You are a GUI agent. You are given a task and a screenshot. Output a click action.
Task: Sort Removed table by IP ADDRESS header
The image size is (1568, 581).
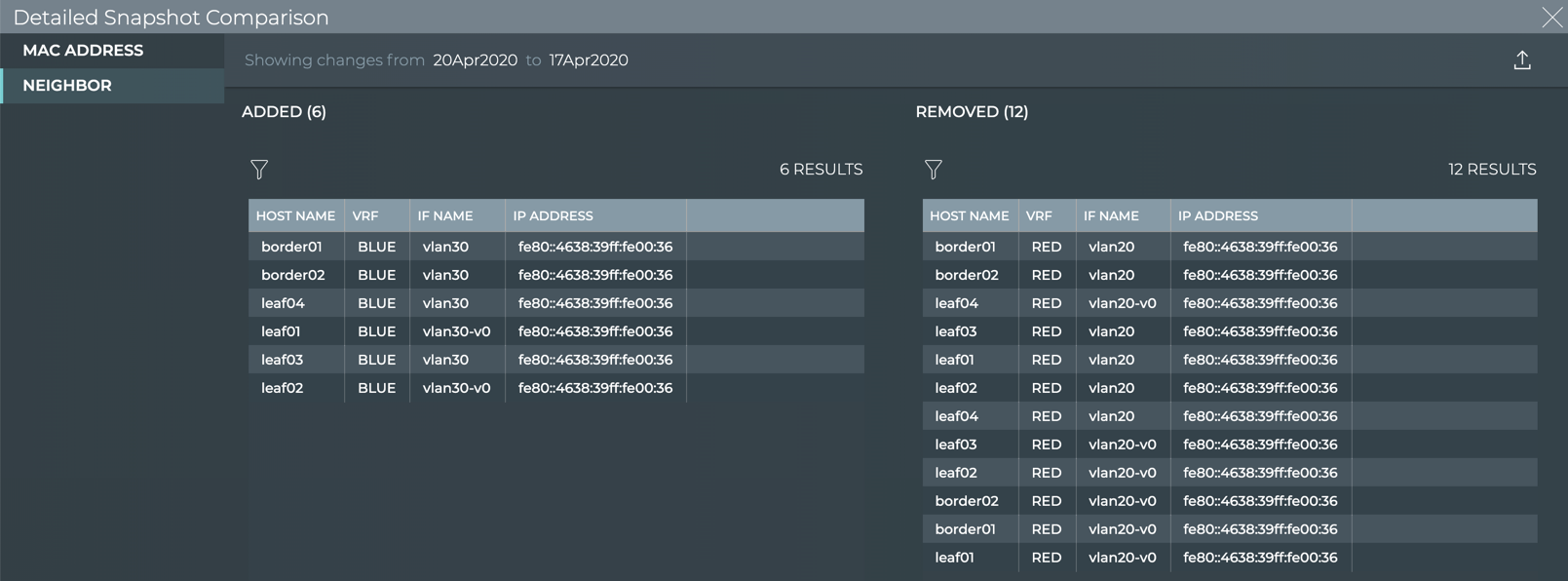(1217, 216)
